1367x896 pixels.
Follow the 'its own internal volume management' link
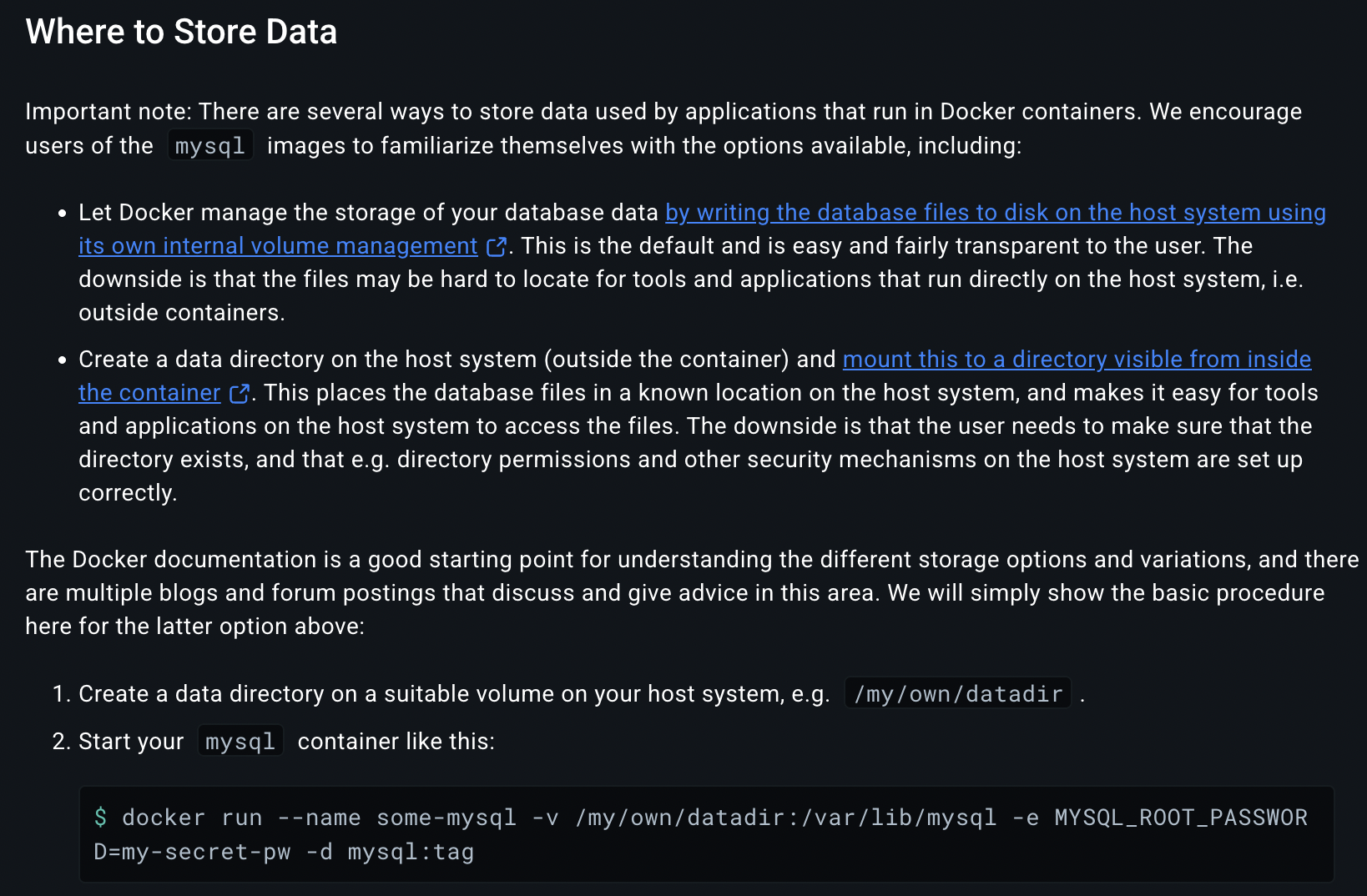click(278, 246)
